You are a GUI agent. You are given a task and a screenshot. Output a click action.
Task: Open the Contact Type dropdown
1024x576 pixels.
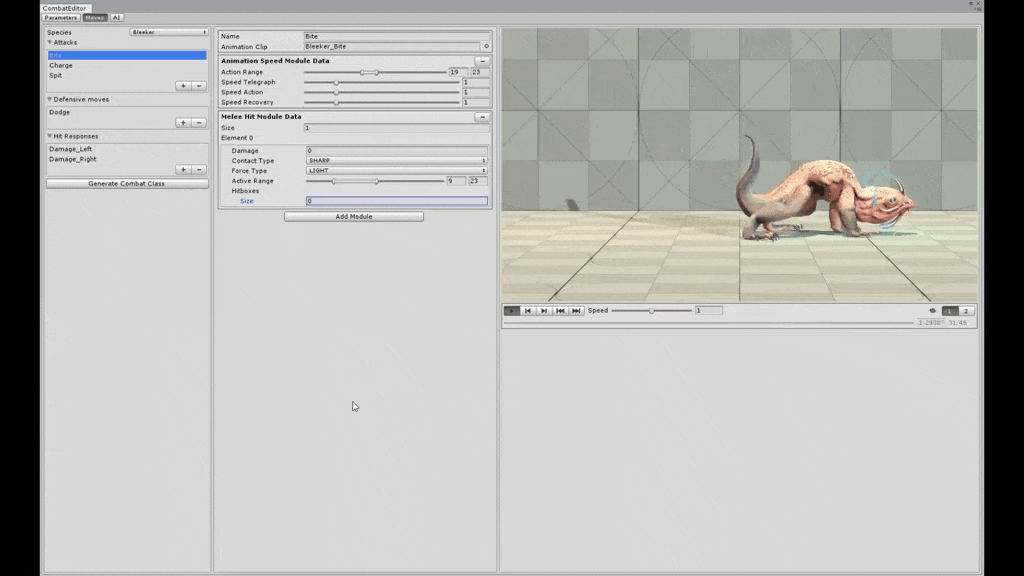point(397,161)
